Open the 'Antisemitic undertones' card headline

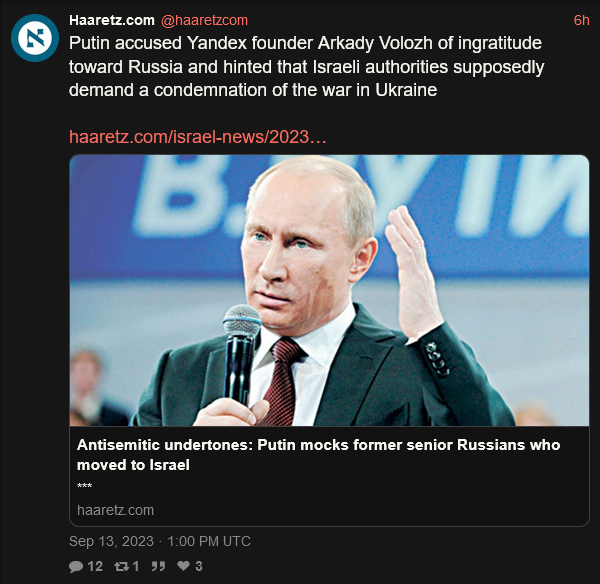tap(318, 455)
